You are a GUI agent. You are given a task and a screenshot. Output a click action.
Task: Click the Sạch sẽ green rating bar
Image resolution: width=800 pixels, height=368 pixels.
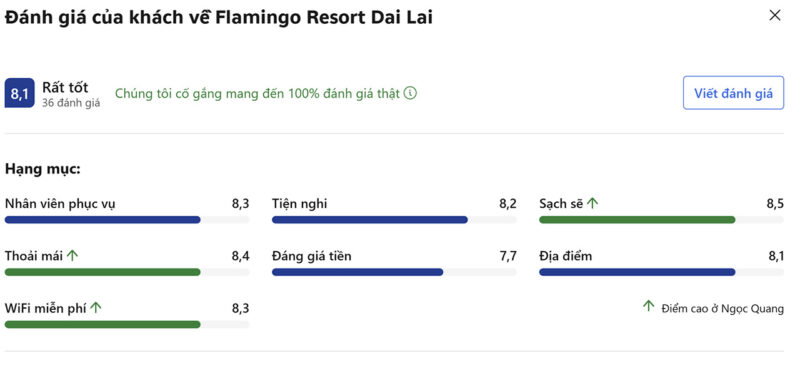coord(661,219)
